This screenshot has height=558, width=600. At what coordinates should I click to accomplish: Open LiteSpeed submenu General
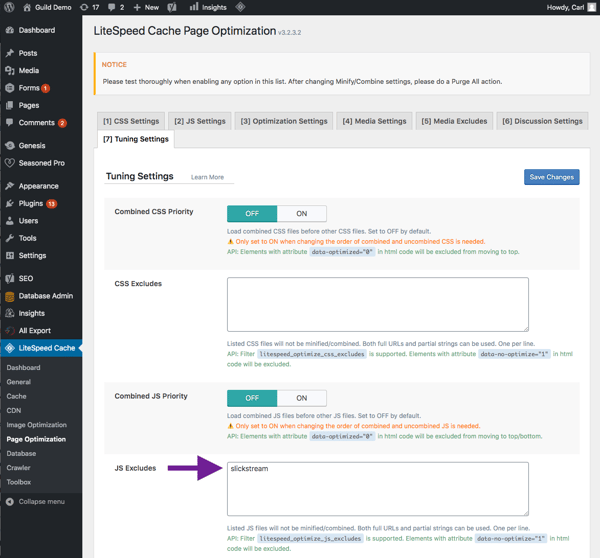pos(19,382)
